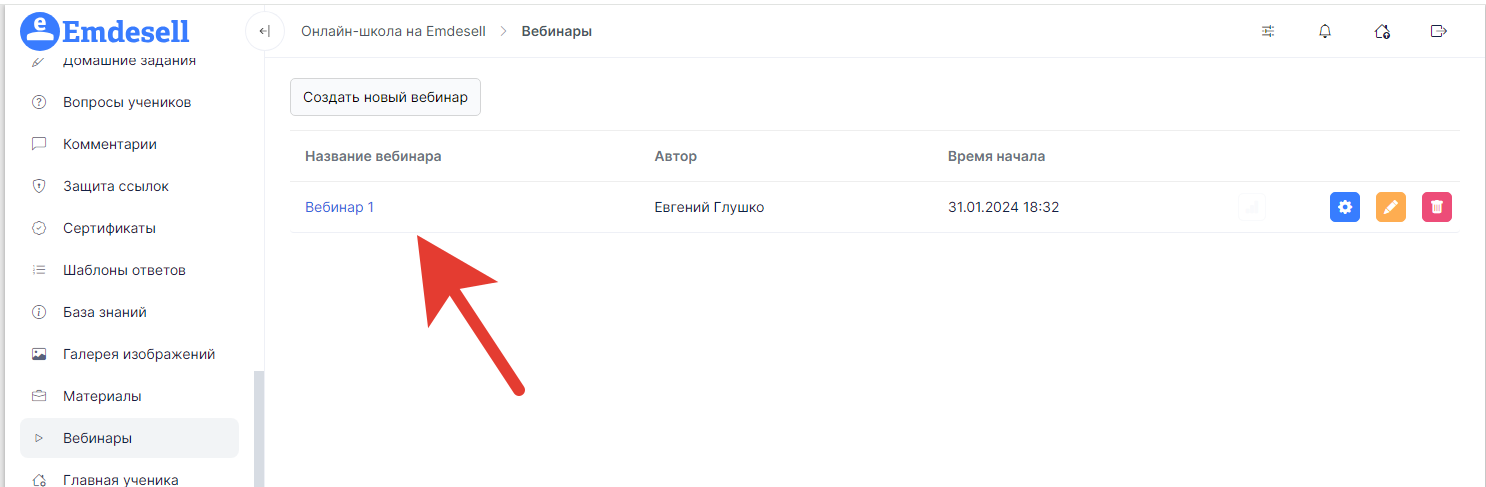
Task: Log out using the exit icon
Action: point(1439,31)
